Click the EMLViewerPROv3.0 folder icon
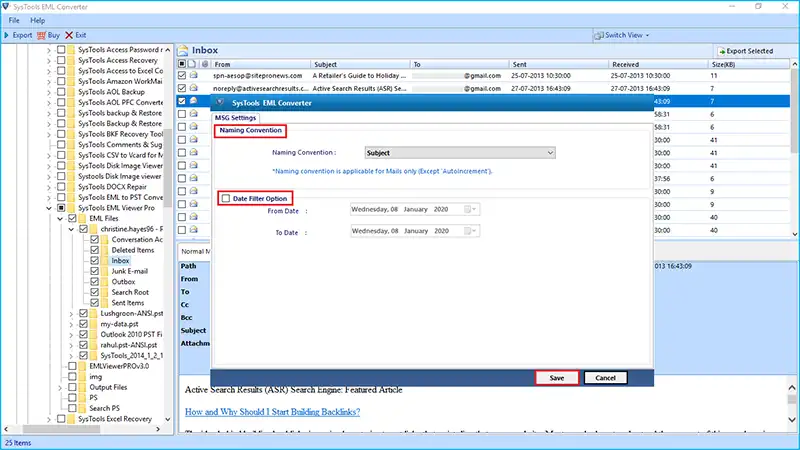The width and height of the screenshot is (800, 450). [82, 366]
